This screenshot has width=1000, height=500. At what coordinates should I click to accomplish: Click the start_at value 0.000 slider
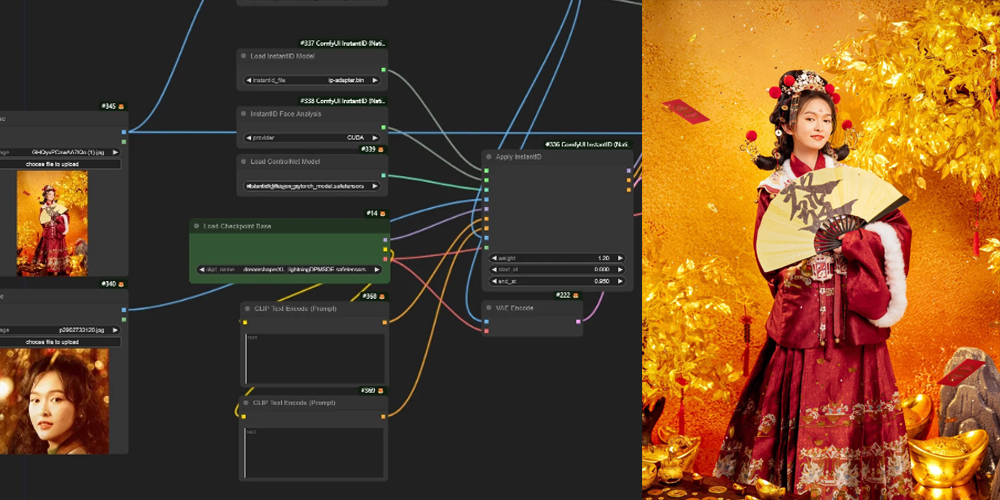click(557, 269)
